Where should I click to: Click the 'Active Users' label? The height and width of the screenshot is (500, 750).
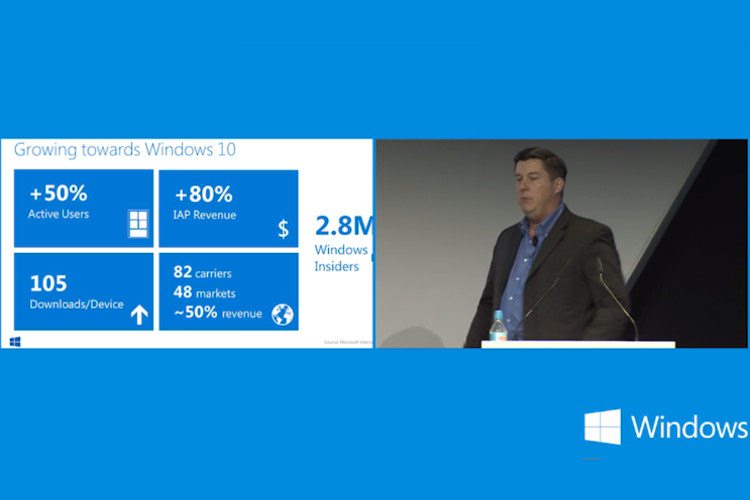point(58,214)
